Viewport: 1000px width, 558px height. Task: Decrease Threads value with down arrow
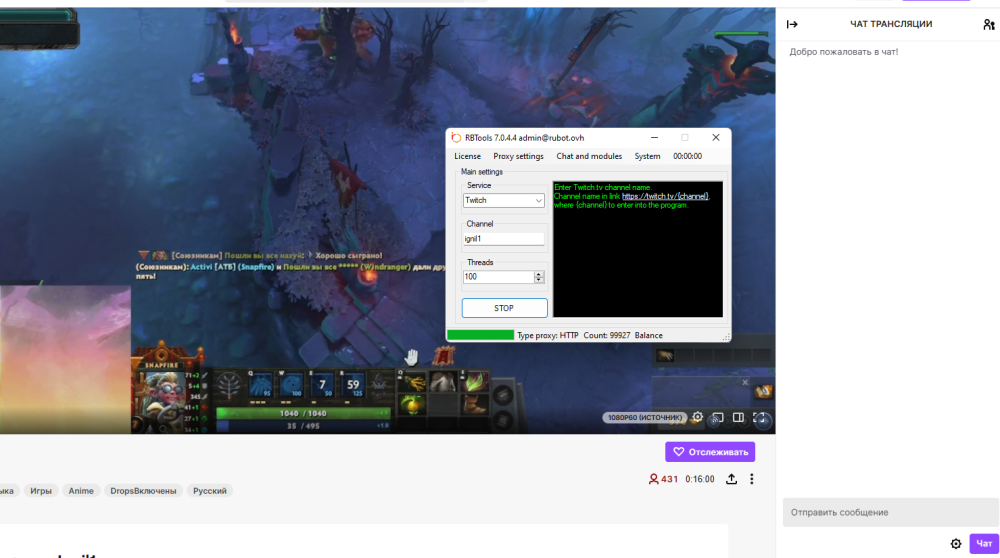[x=539, y=280]
